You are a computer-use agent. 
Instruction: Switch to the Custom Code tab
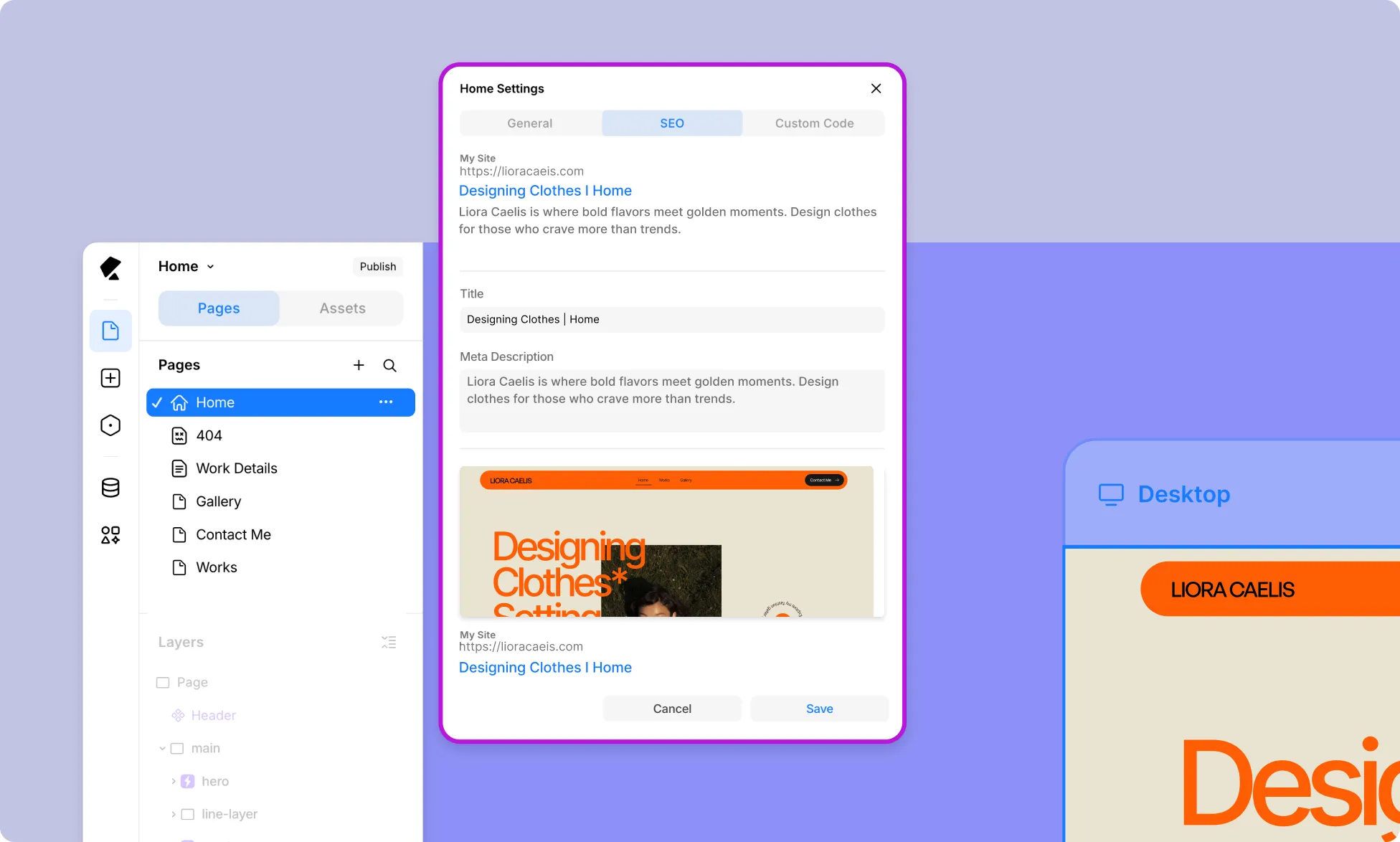tap(814, 123)
